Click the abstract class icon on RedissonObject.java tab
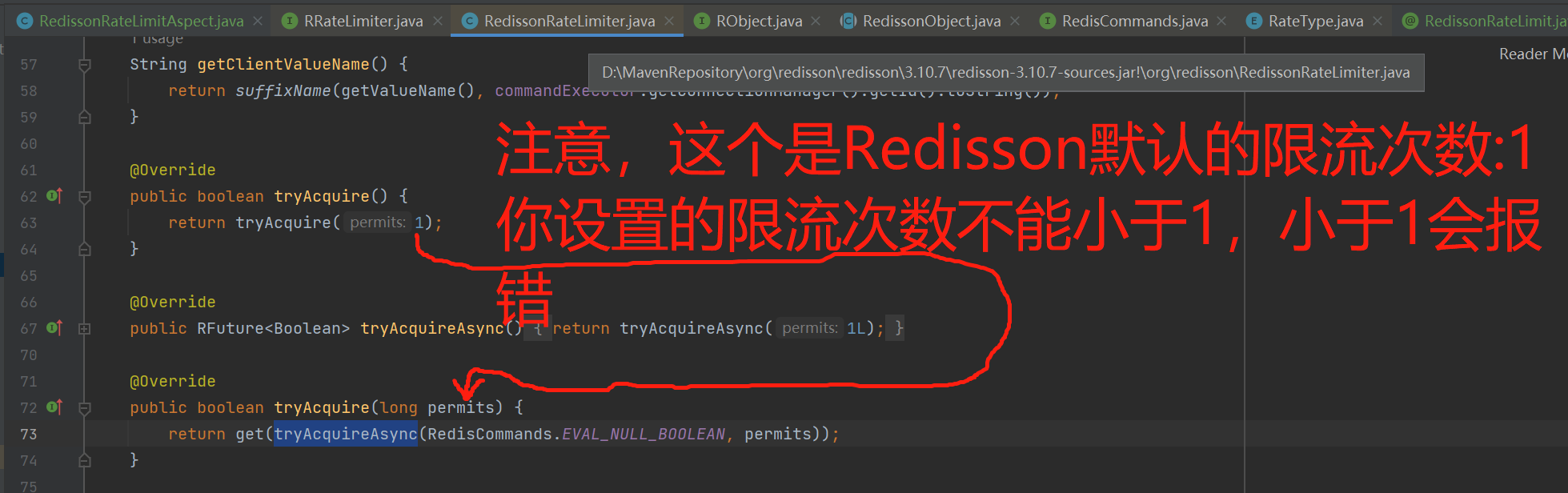The height and width of the screenshot is (493, 1568). click(848, 21)
